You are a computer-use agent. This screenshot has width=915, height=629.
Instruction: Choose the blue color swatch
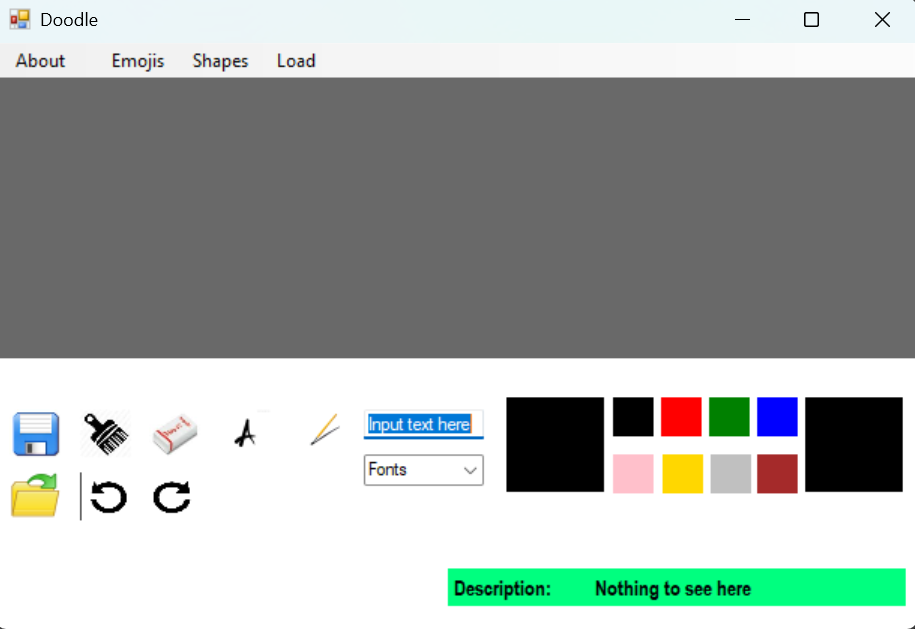pos(777,417)
